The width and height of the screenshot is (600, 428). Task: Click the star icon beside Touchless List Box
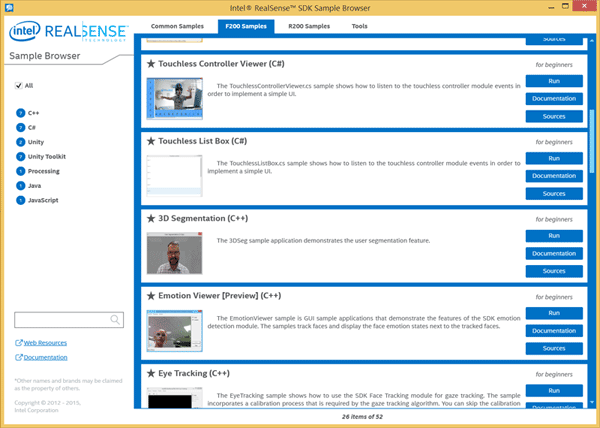(151, 141)
